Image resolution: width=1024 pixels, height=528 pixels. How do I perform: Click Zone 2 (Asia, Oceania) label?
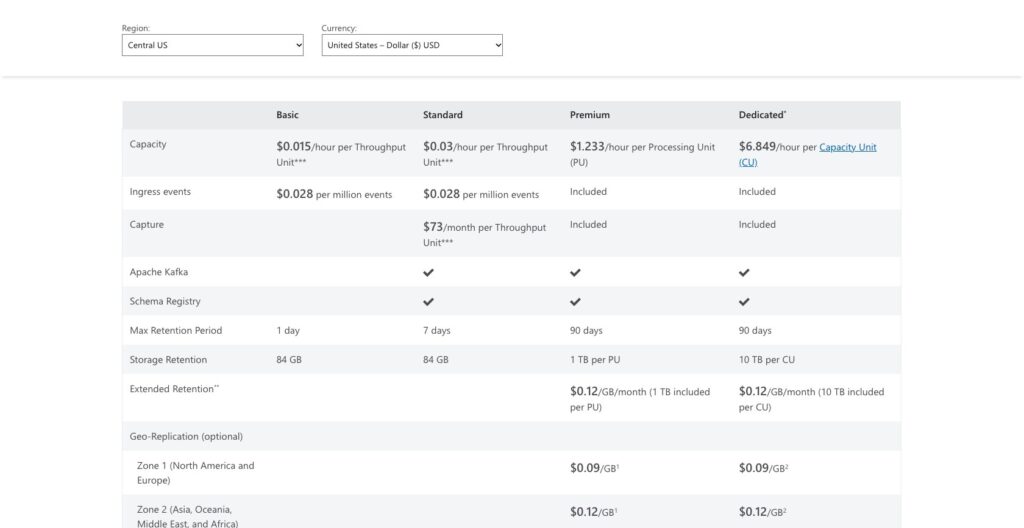pyautogui.click(x=187, y=516)
